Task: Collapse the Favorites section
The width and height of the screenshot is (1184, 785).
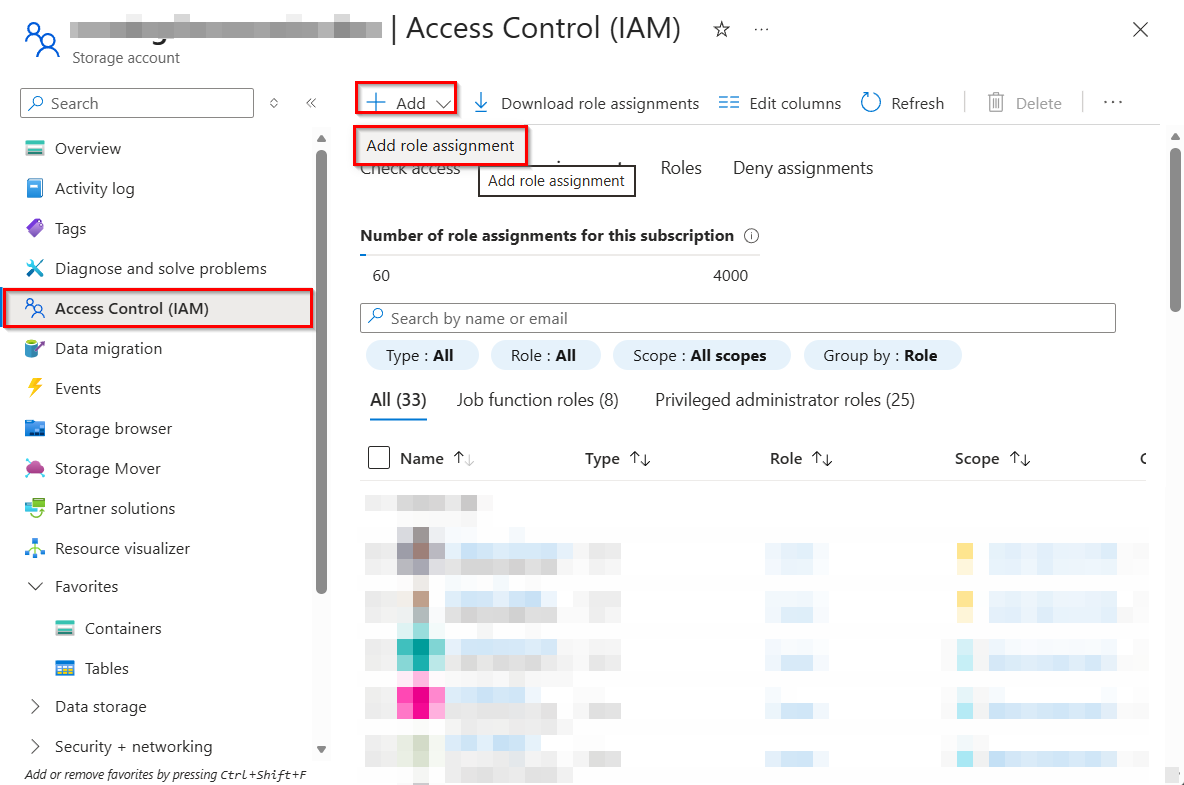Action: 35,586
